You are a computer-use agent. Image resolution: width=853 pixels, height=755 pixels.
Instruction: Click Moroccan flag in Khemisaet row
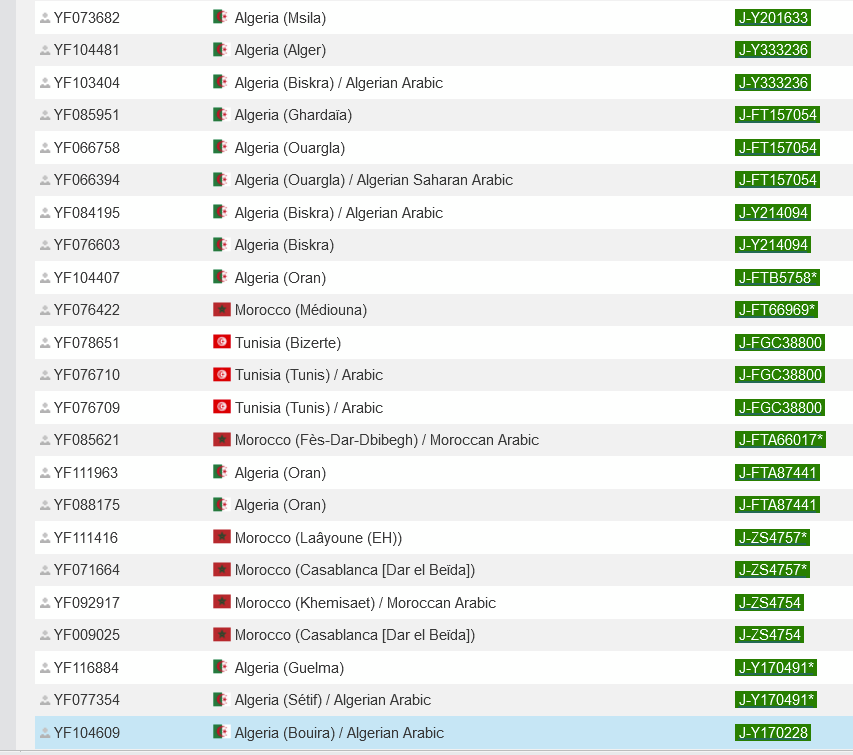[x=221, y=602]
